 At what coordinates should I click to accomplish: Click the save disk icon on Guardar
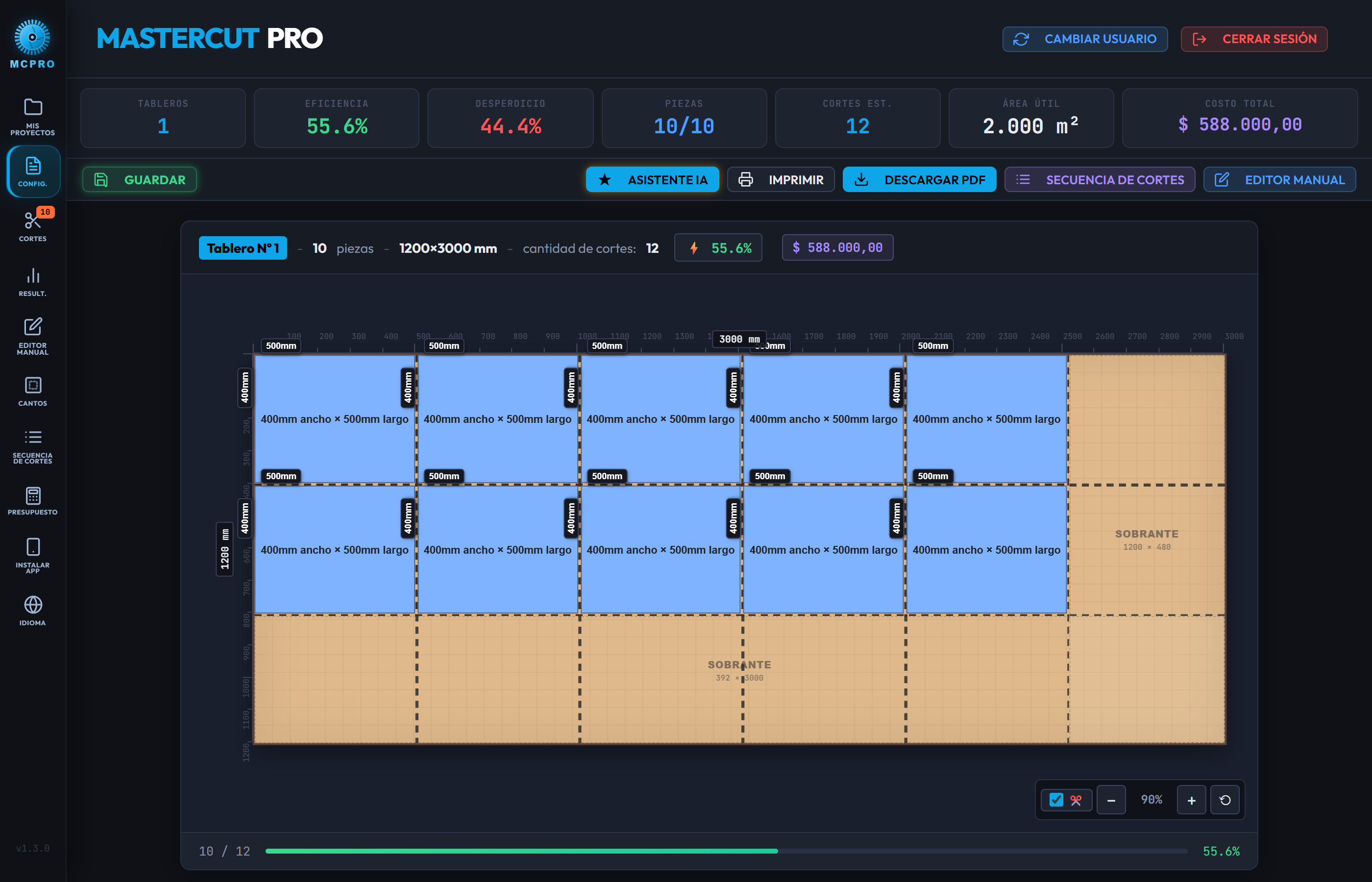coord(101,180)
